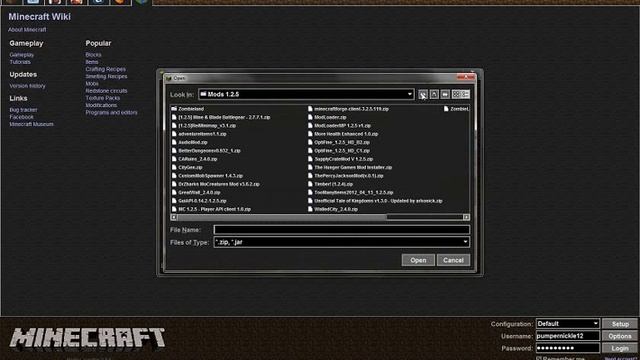Open the Modifications wiki link
Image resolution: width=640 pixels, height=360 pixels.
101,105
